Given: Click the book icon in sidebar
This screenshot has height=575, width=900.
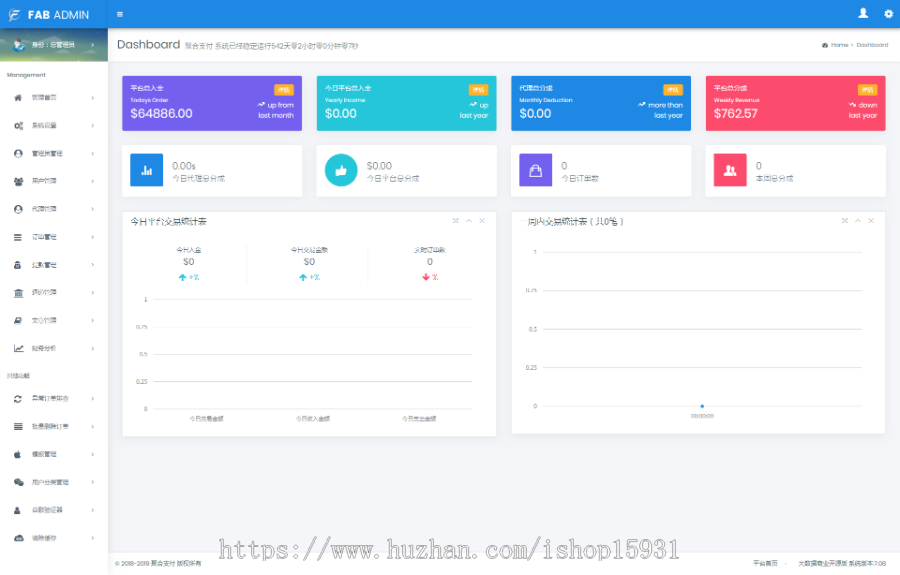Looking at the screenshot, I should (x=18, y=320).
